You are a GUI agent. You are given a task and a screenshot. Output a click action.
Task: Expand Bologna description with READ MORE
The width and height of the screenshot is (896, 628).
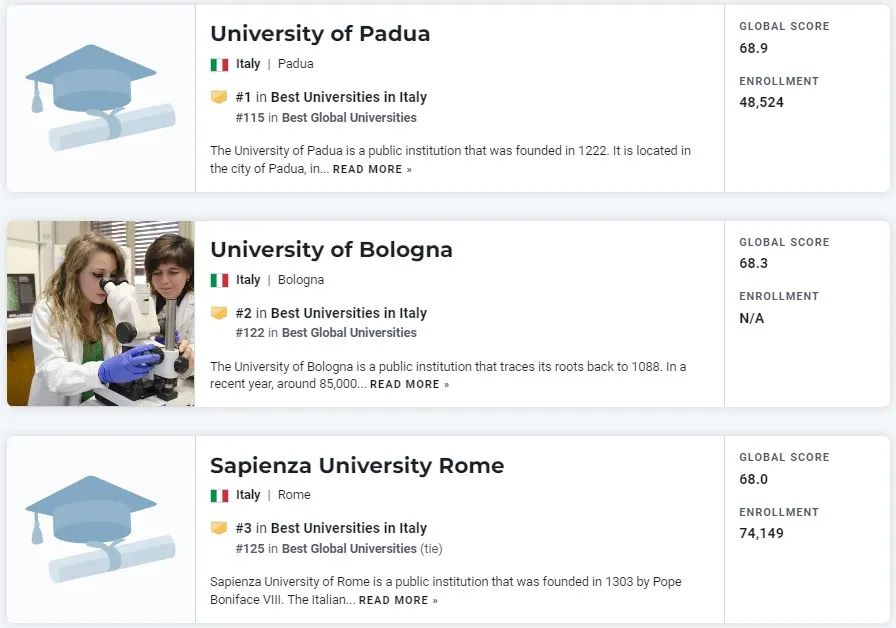tap(409, 385)
